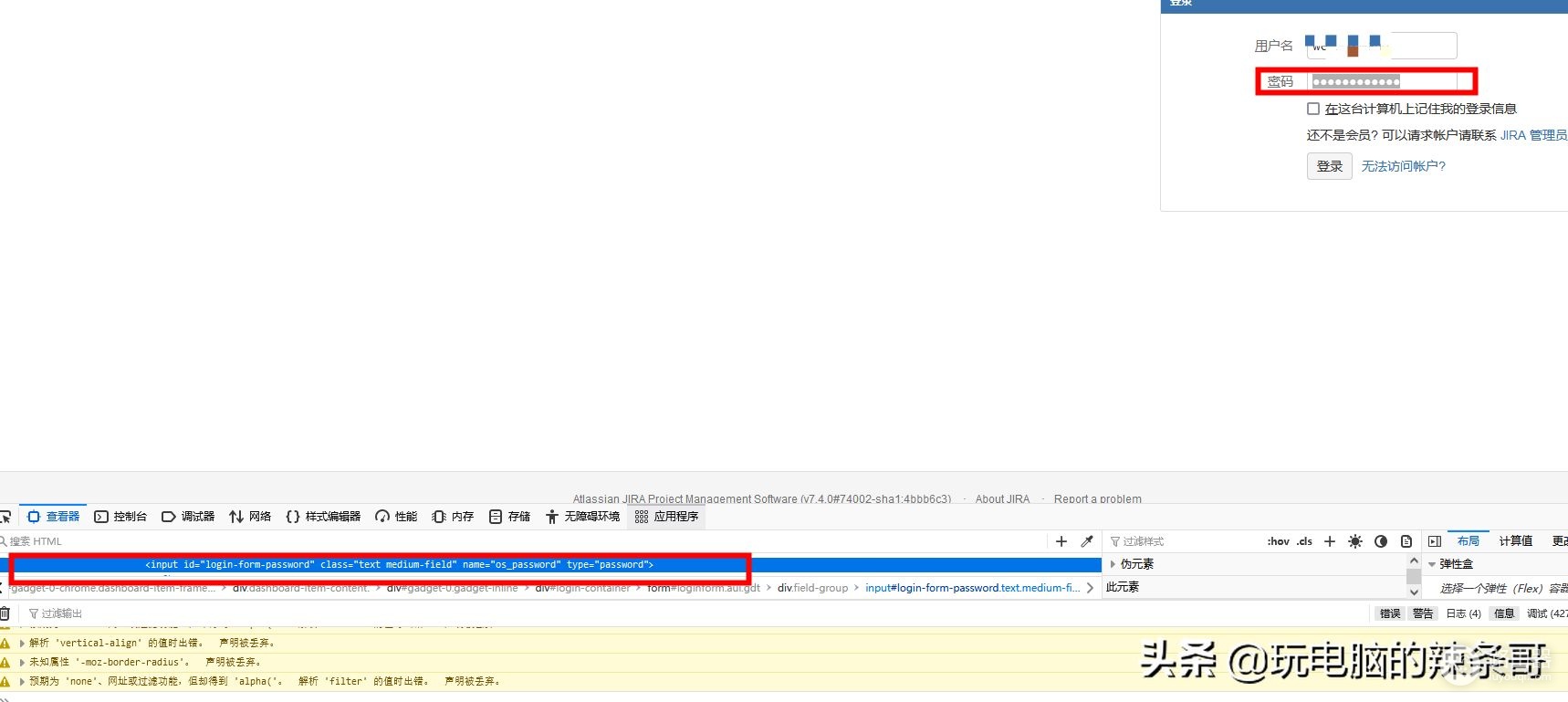Toggle the :hov pseudo-class panel
1568x702 pixels.
(x=1278, y=541)
